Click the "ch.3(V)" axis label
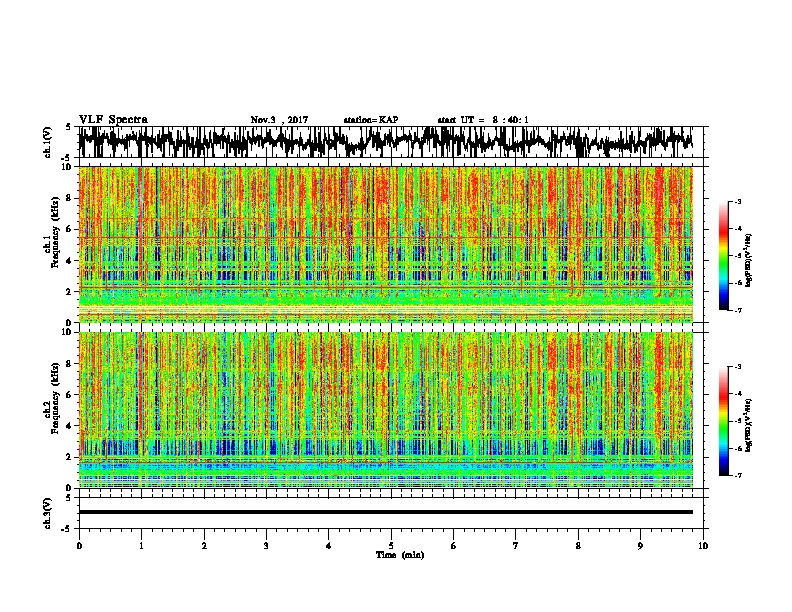 pos(48,513)
